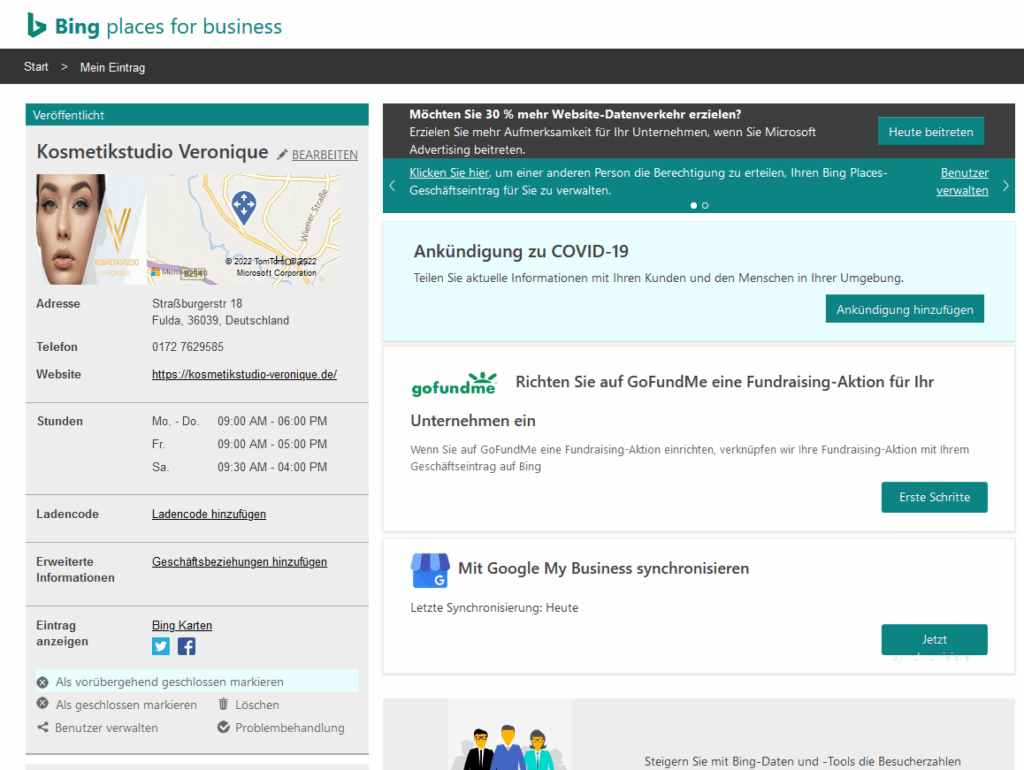Image resolution: width=1024 pixels, height=770 pixels.
Task: Select Start in the breadcrumb bar
Action: point(36,66)
